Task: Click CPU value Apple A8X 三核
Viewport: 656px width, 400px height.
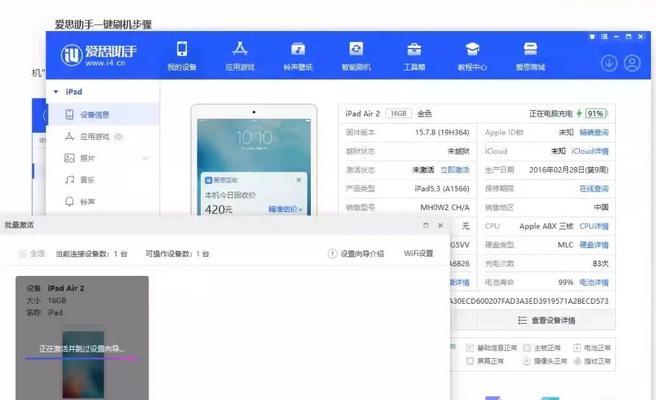Action: pos(546,226)
